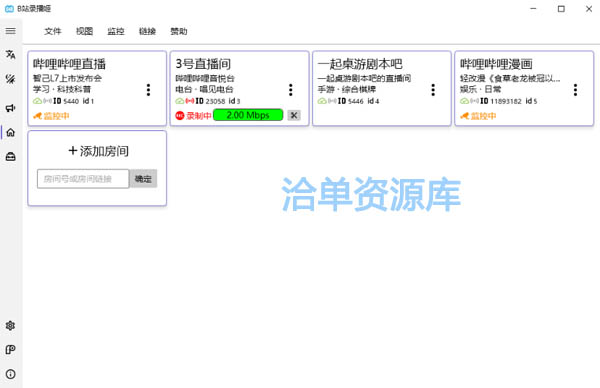
Task: Click the 3号直播间 room title
Action: click(x=203, y=64)
